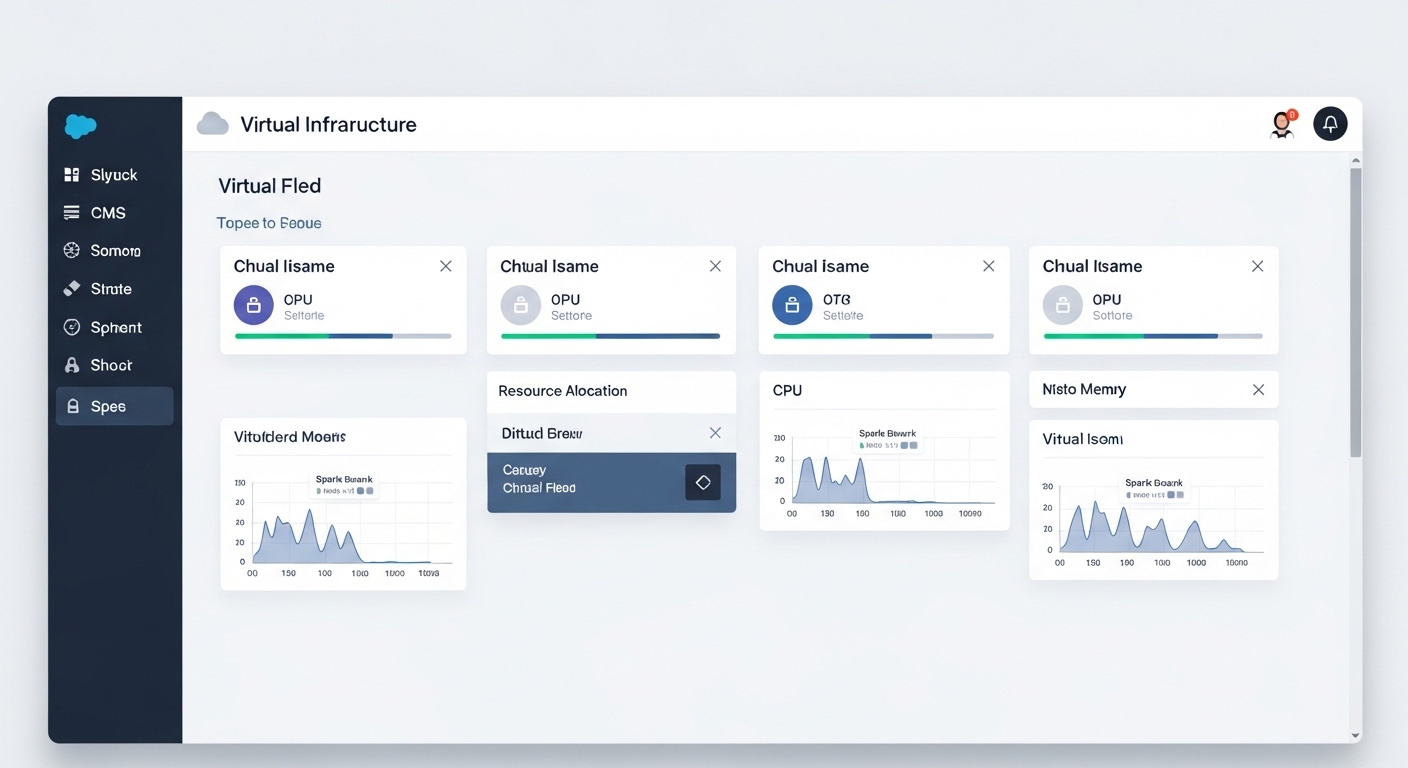Viewport: 1408px width, 768px height.
Task: Click the blue OTG shield badge
Action: click(x=792, y=304)
